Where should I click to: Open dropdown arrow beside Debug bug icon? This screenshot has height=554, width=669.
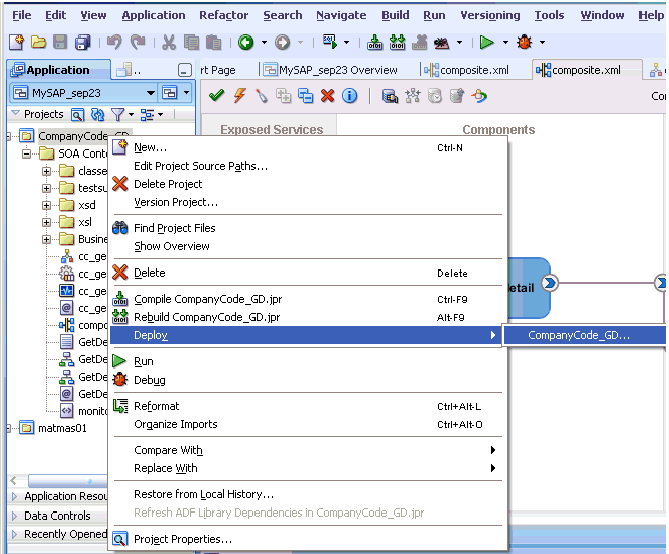pyautogui.click(x=542, y=42)
